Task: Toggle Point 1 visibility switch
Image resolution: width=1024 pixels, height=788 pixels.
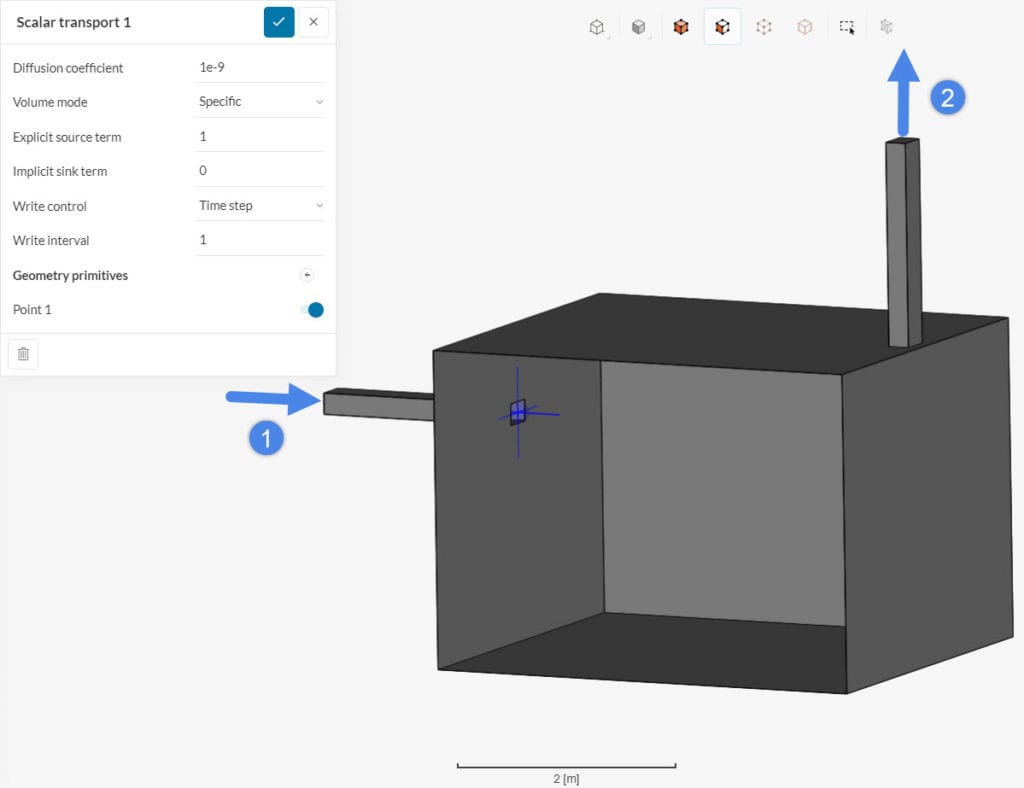Action: tap(313, 310)
